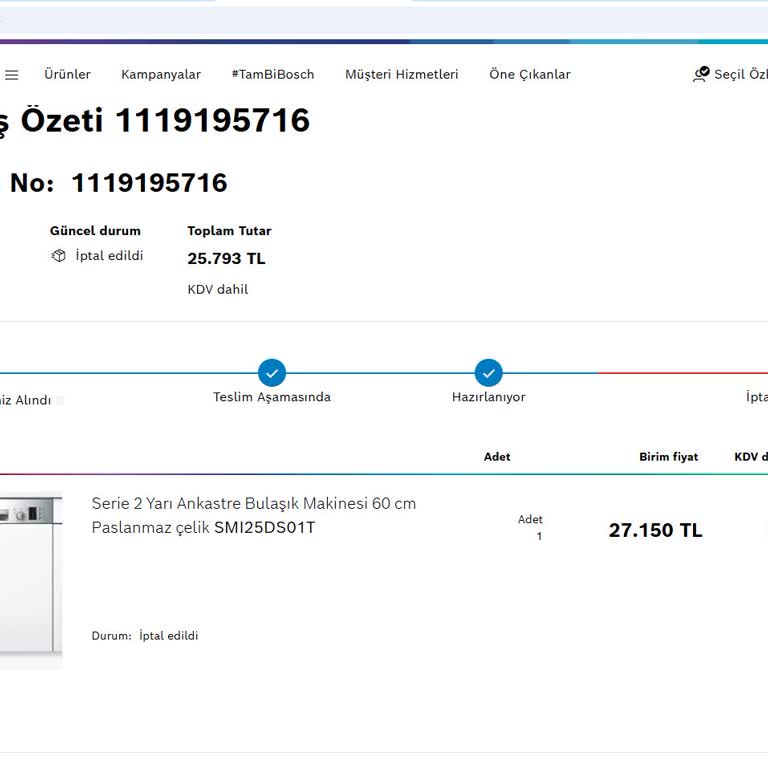
Task: Click the red segment of the order progress line
Action: 680,373
